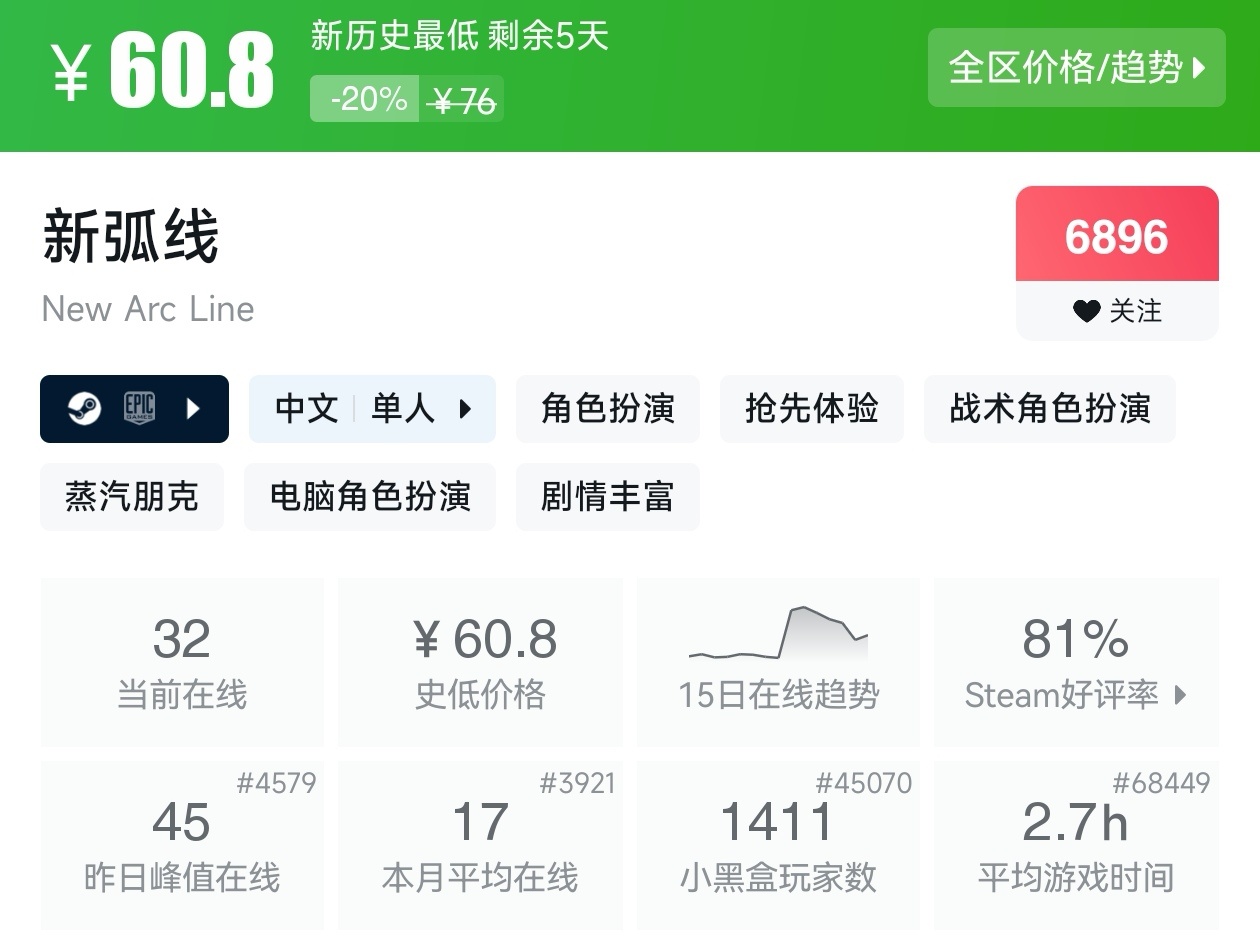The height and width of the screenshot is (939, 1260).
Task: Click the 小黑盒玩家数 1411 stat
Action: [x=778, y=845]
